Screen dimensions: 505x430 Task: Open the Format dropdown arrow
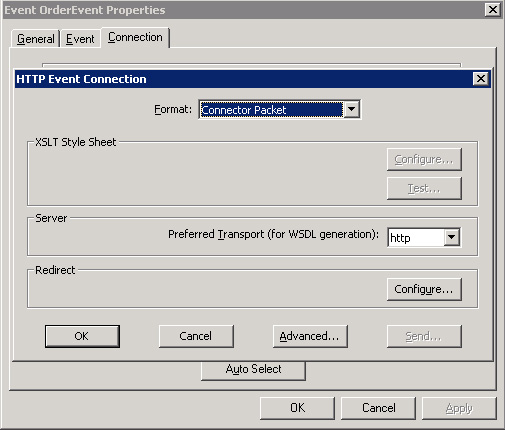(x=352, y=109)
